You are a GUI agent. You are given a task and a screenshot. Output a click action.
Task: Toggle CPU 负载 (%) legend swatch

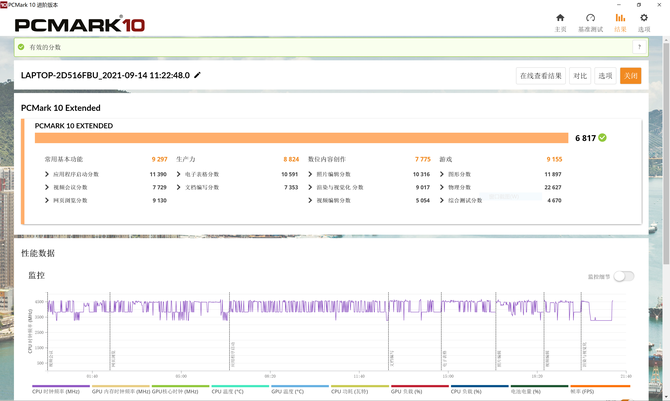point(479,386)
